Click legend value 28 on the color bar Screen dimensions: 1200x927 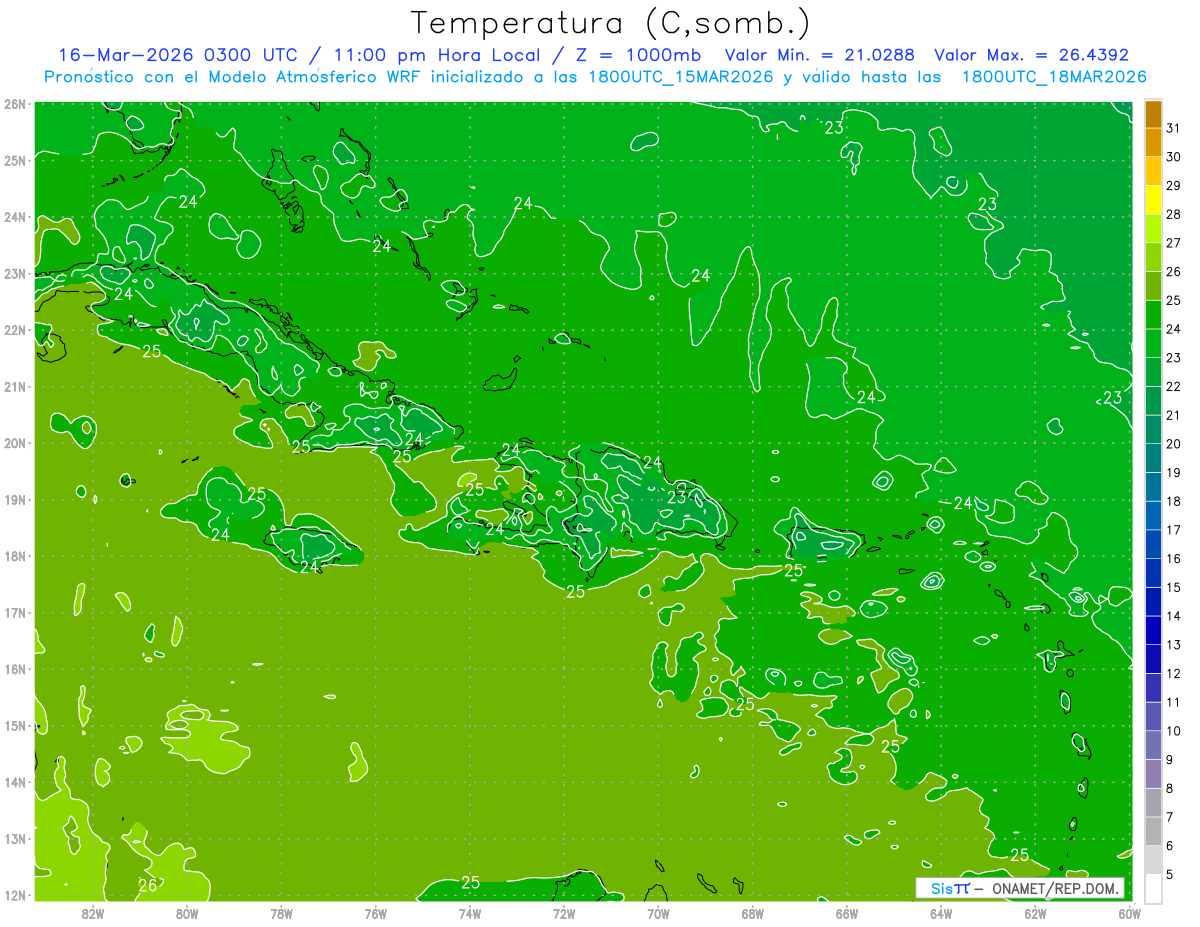(x=1173, y=214)
